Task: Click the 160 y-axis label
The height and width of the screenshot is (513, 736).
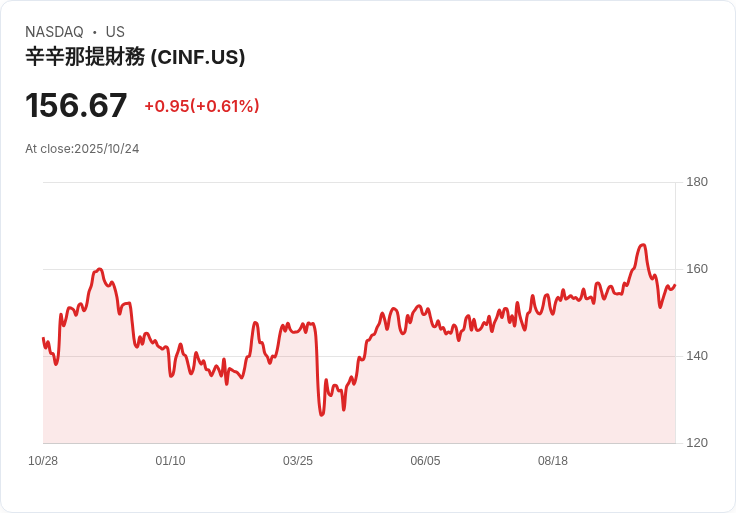Action: [x=696, y=269]
